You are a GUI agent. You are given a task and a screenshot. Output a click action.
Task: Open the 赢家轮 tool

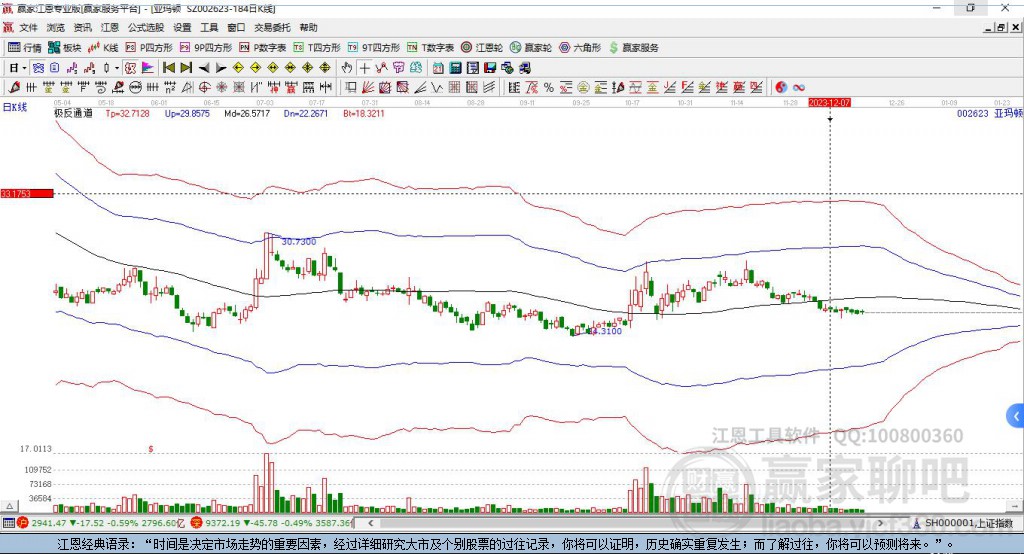530,48
